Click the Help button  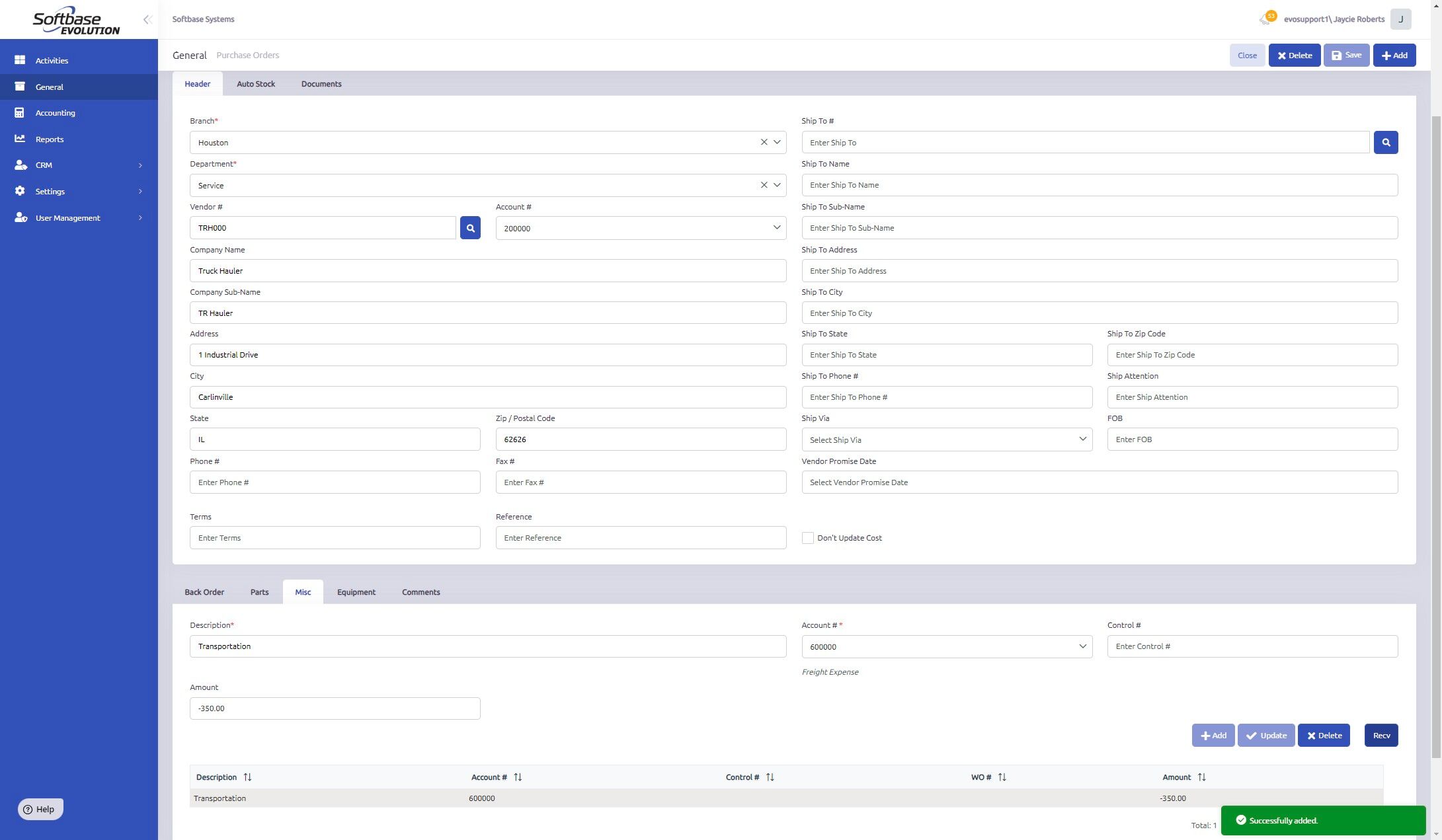pos(40,810)
